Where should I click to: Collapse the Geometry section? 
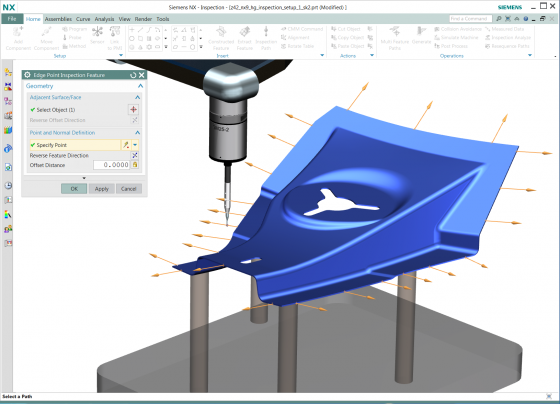point(140,86)
